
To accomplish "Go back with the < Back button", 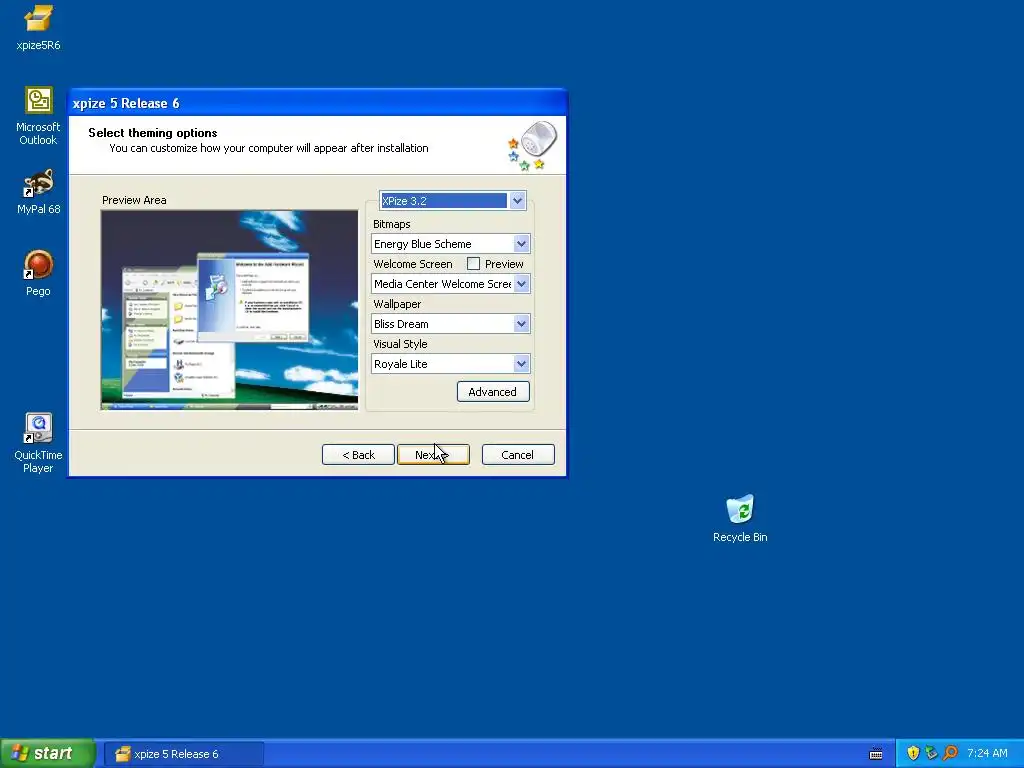I will (359, 455).
